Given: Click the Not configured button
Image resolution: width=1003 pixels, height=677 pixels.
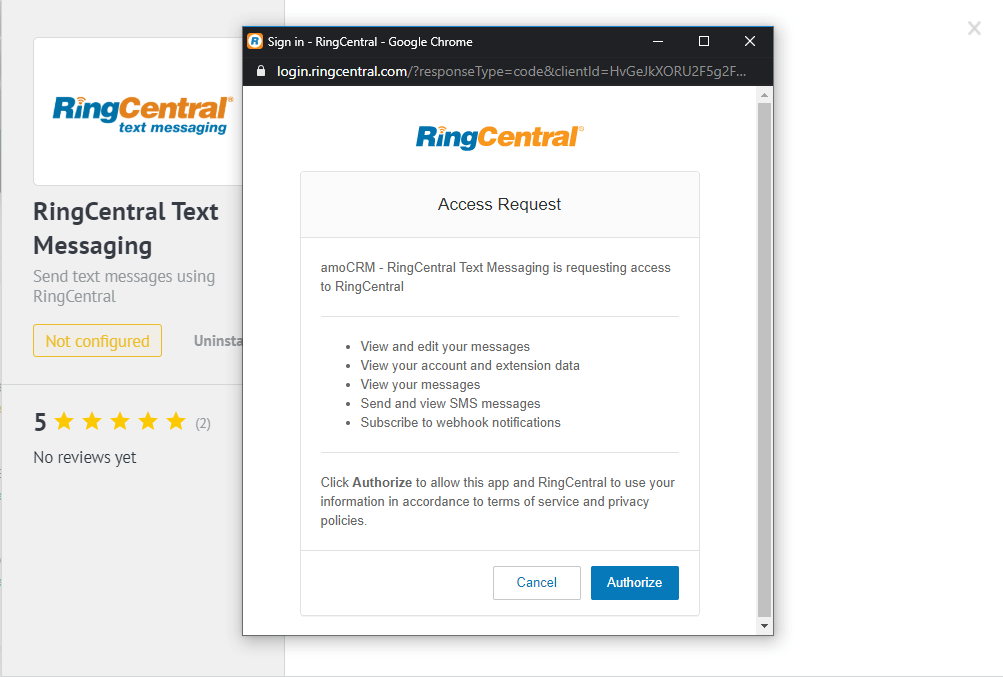Looking at the screenshot, I should pyautogui.click(x=97, y=340).
